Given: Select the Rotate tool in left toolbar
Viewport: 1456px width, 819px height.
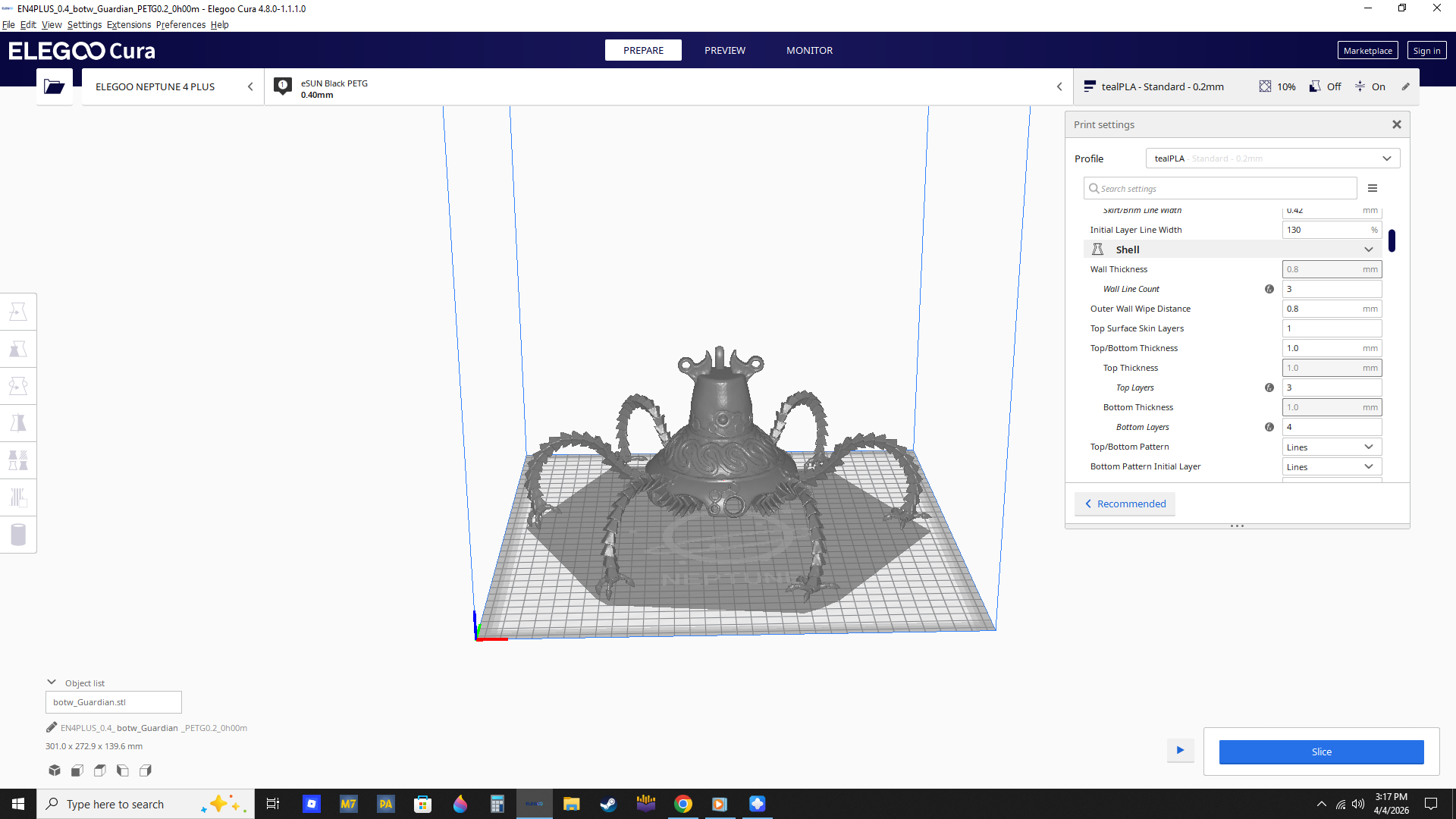Looking at the screenshot, I should pyautogui.click(x=18, y=386).
